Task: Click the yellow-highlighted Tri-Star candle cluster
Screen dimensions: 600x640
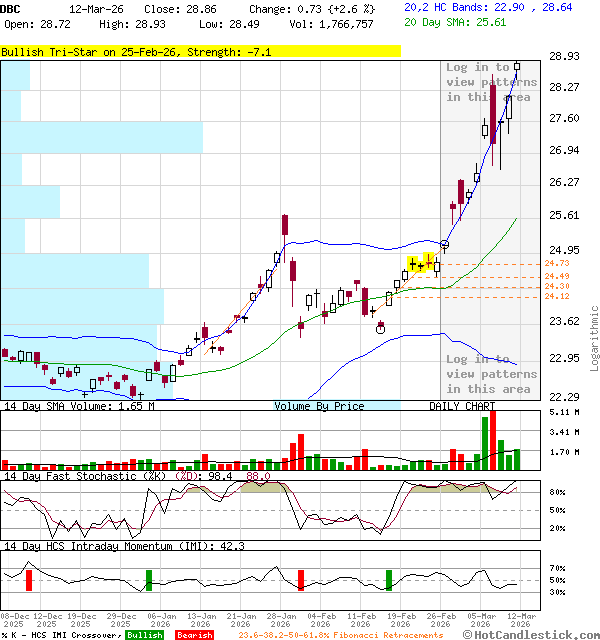Action: tap(423, 264)
